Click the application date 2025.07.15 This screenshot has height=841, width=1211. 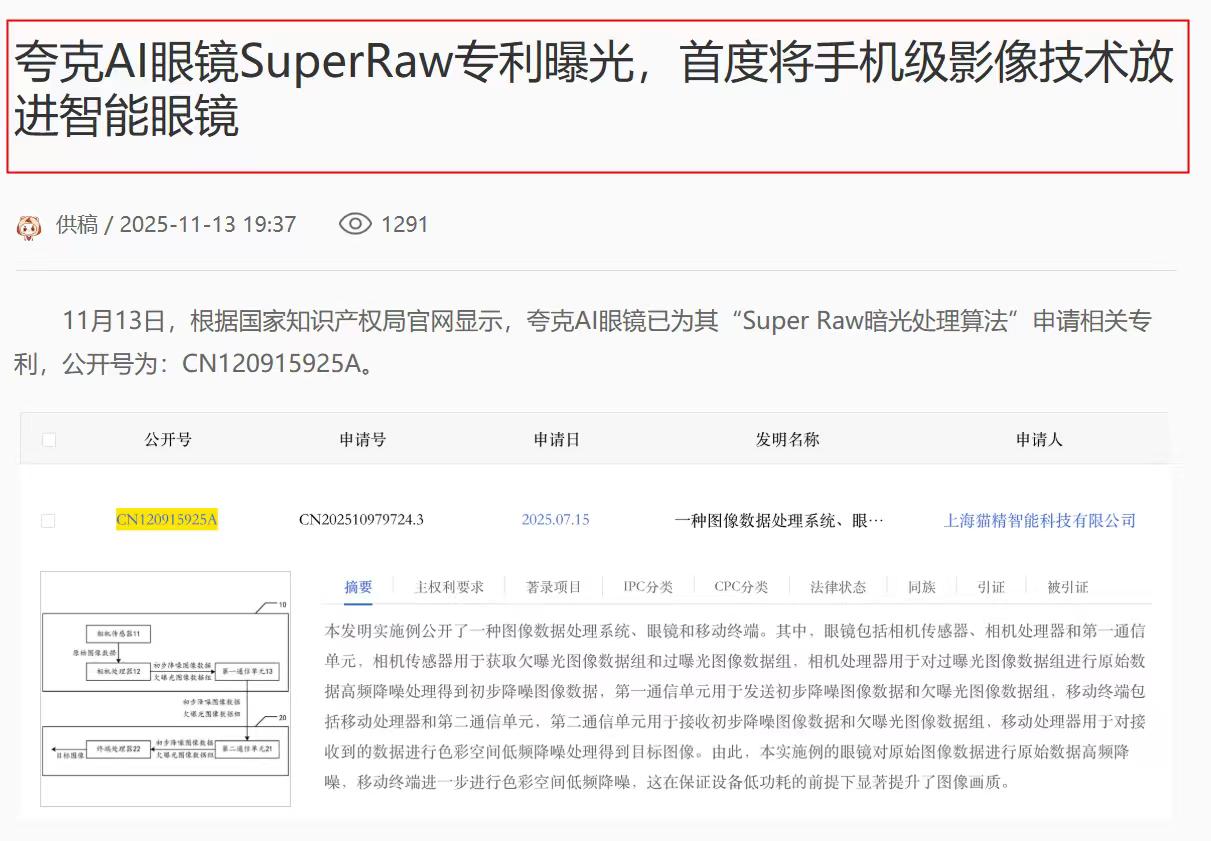(556, 520)
